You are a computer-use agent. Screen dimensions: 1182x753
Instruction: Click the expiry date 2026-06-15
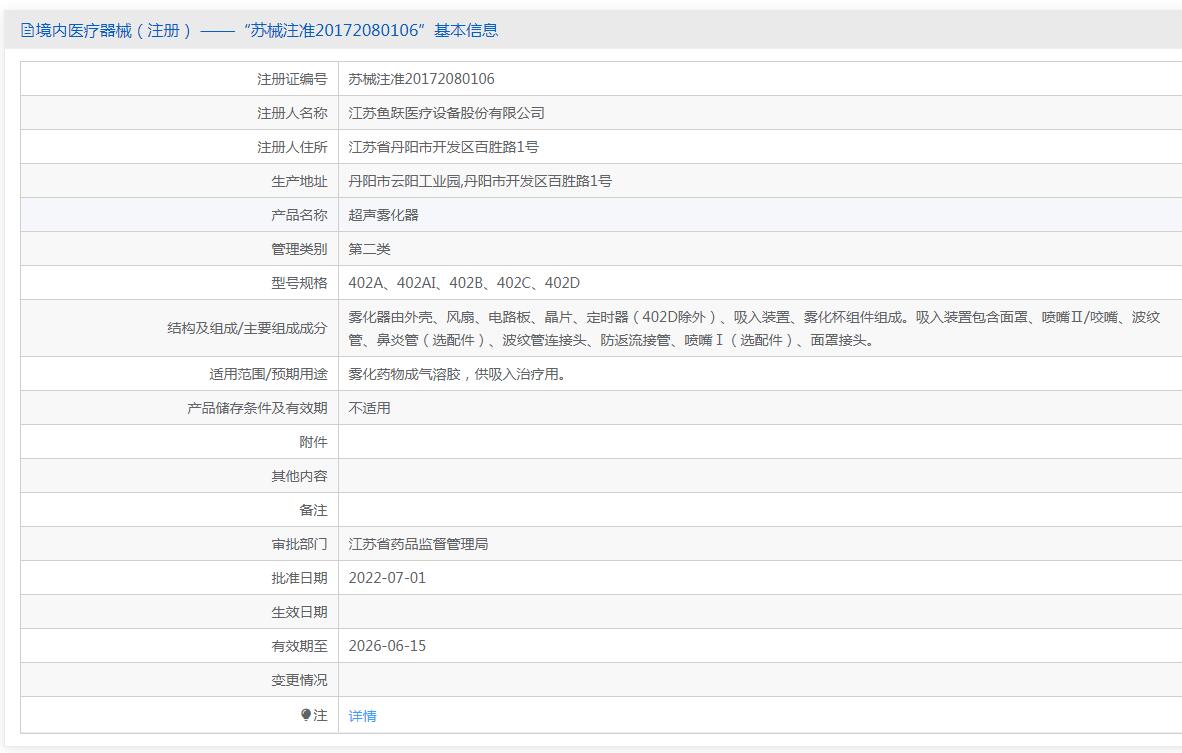tap(387, 646)
